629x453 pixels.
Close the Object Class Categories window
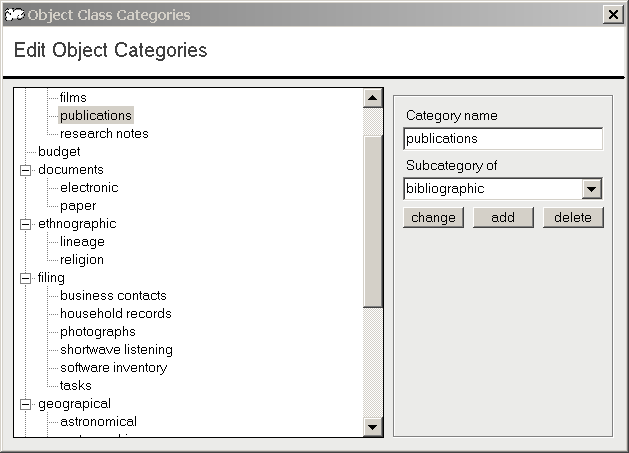coord(612,15)
